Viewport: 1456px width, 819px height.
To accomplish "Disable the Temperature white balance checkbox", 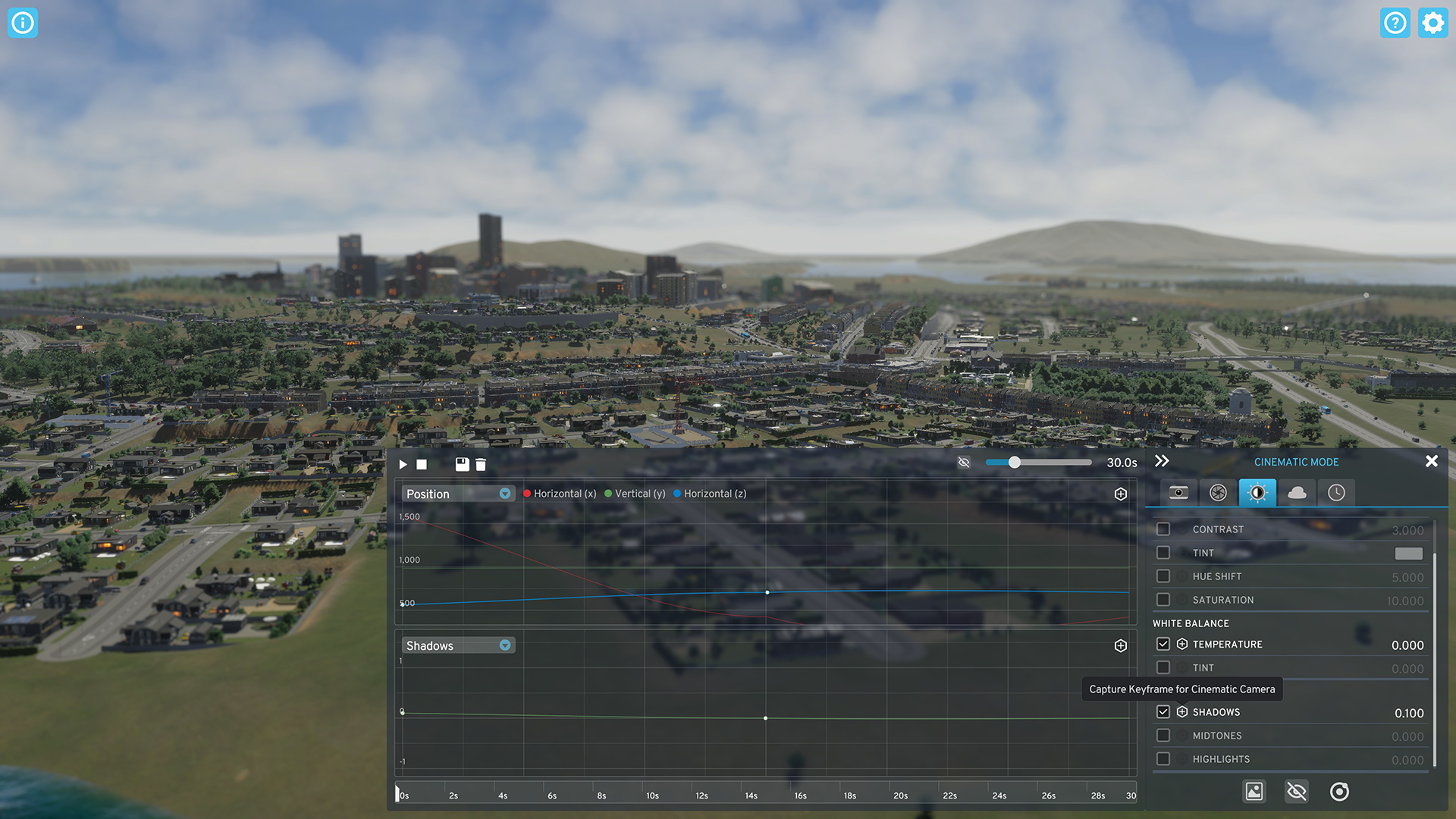I will click(1163, 644).
